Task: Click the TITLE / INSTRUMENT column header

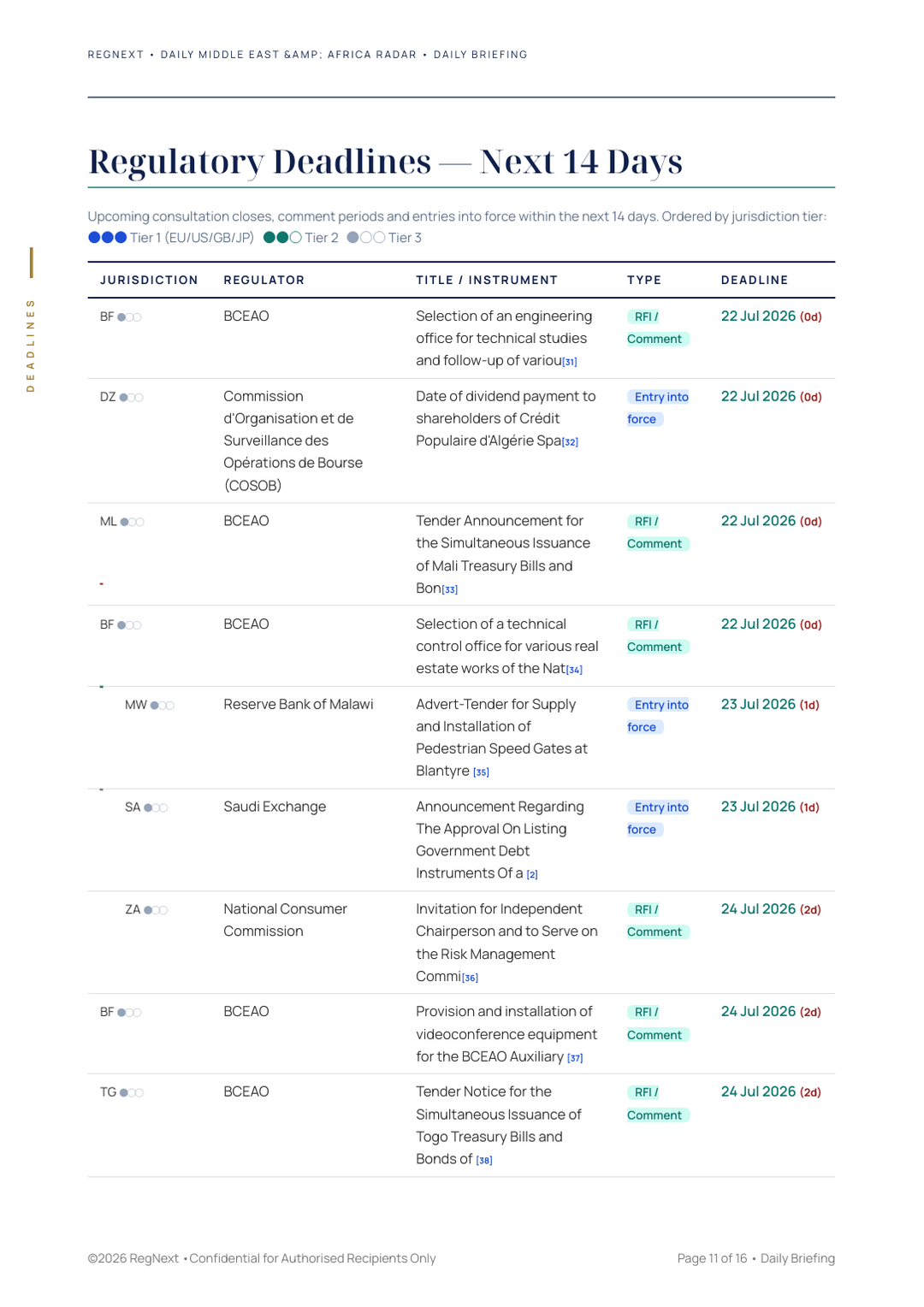Action: 487,281
